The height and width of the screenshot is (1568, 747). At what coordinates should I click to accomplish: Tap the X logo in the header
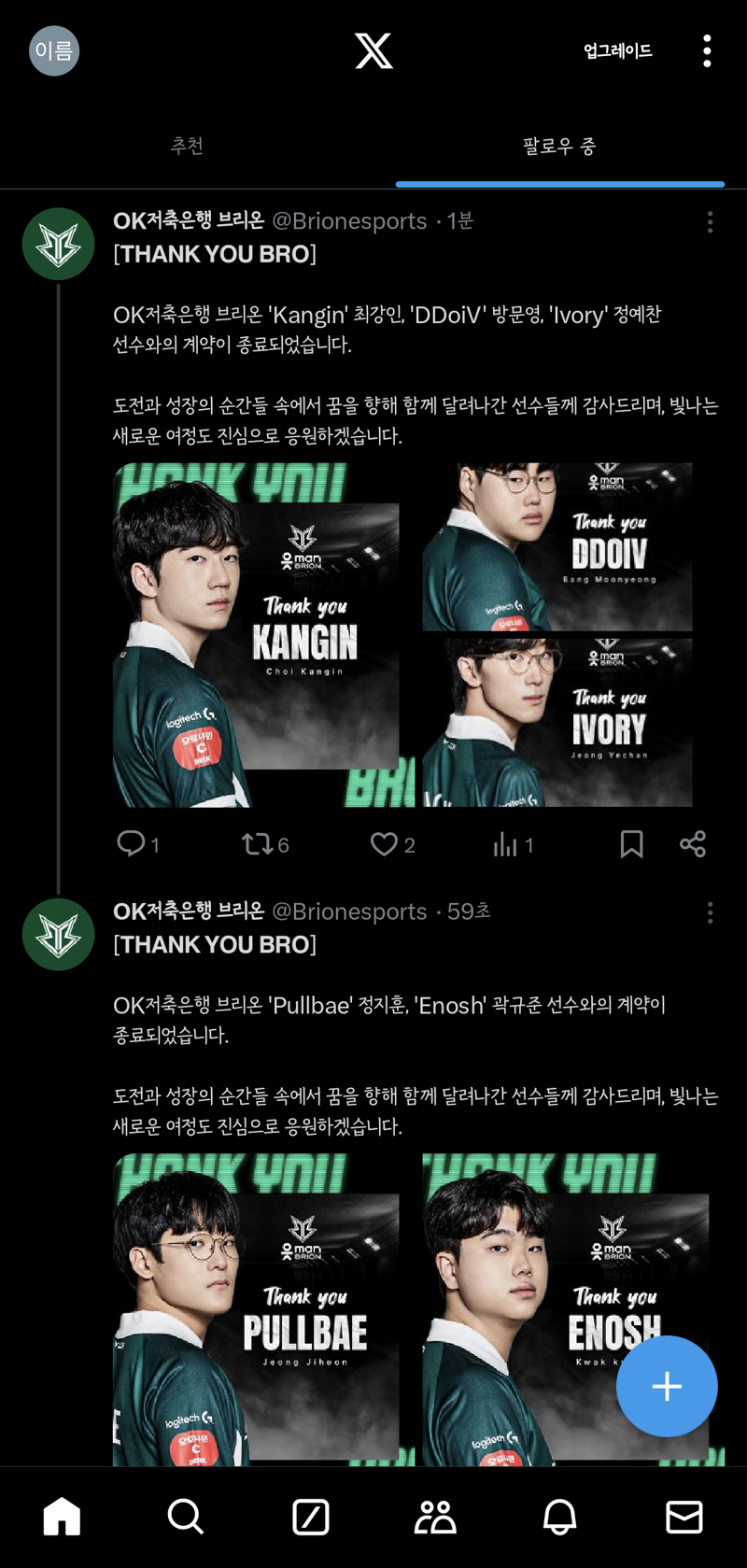373,50
